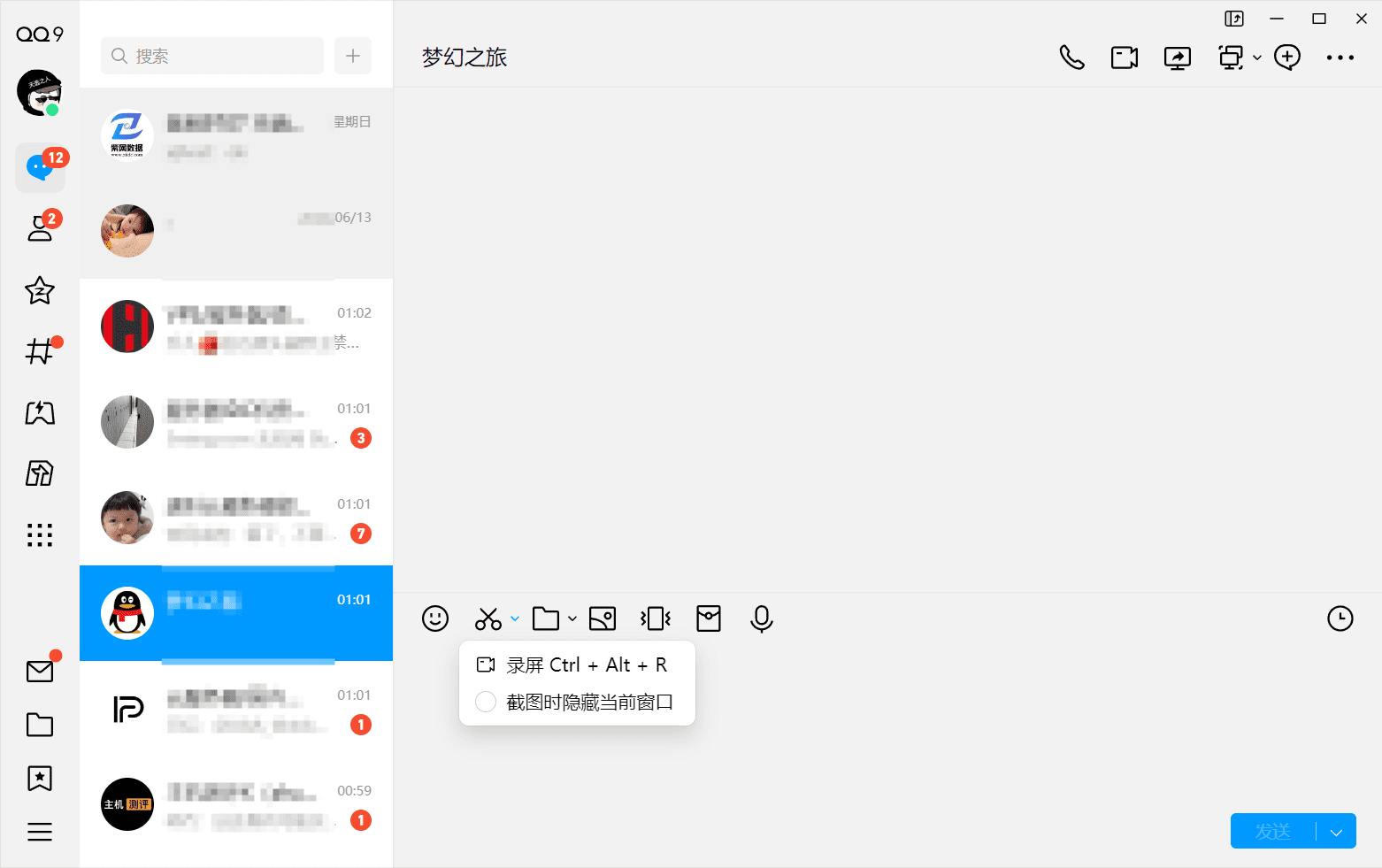Click the red H logo avatar
This screenshot has width=1382, height=868.
point(127,326)
